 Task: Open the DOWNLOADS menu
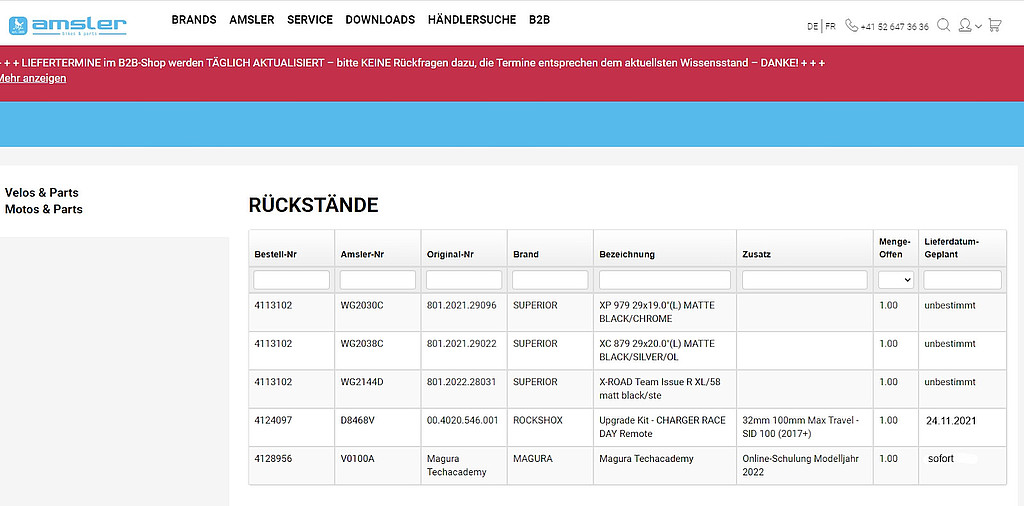pos(380,20)
